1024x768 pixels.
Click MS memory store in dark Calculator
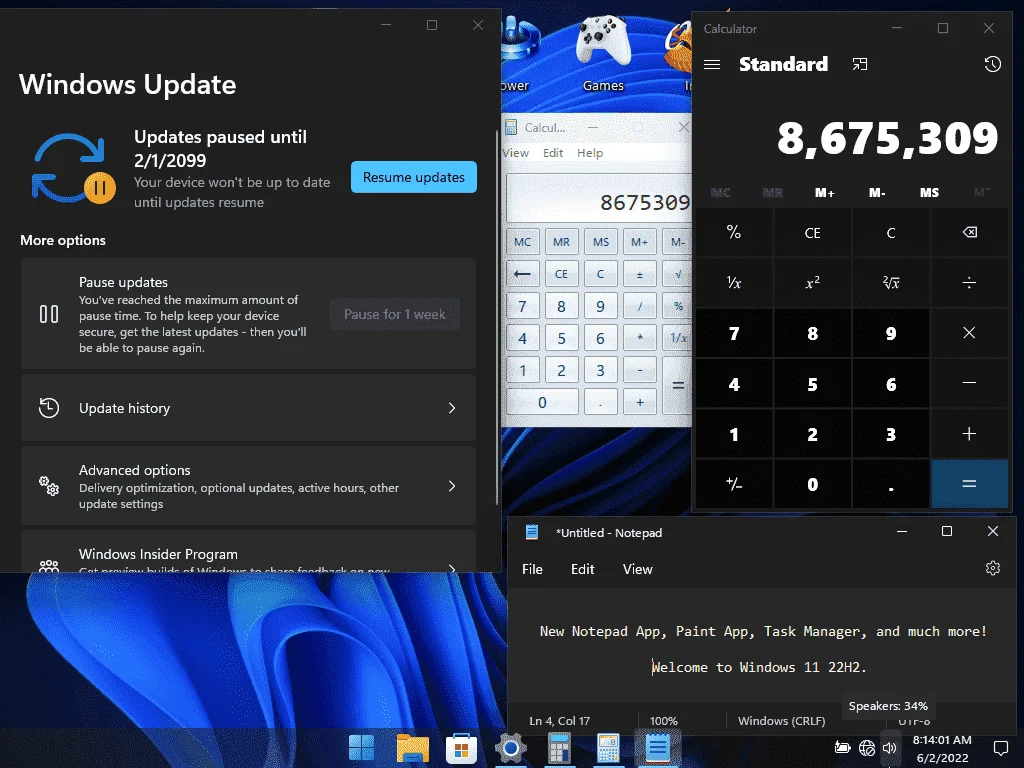coord(929,193)
